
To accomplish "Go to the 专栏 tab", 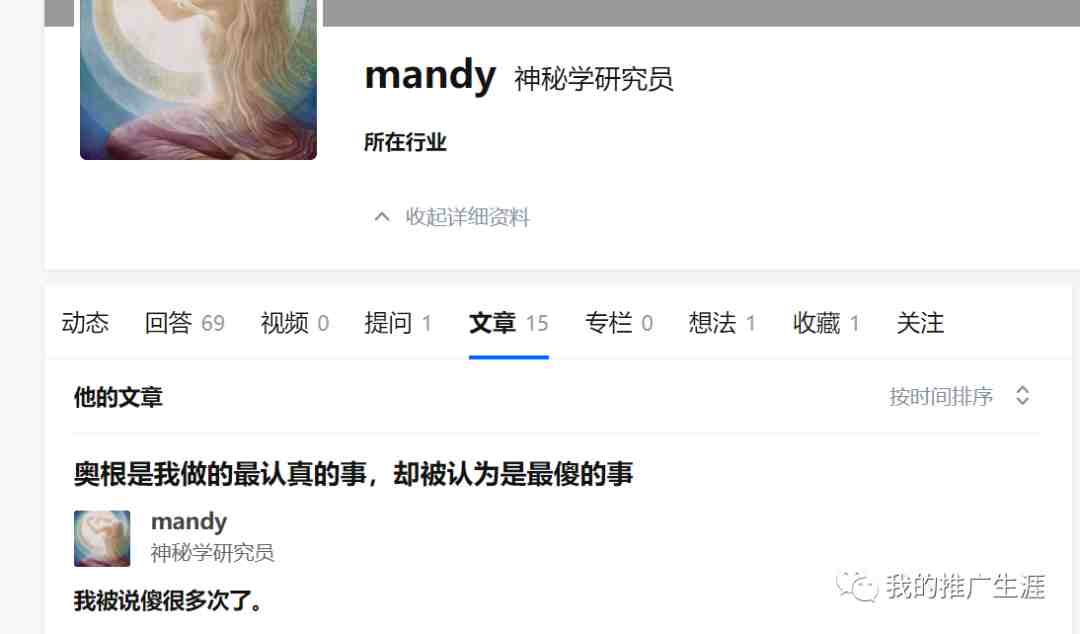I will coord(619,323).
